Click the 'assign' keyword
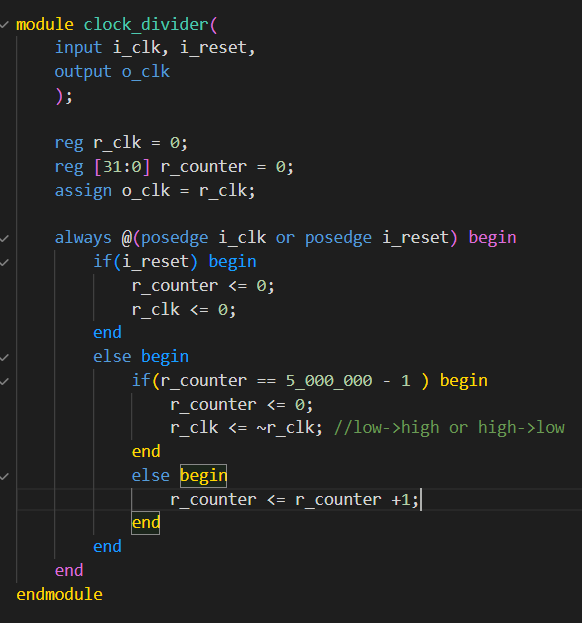The width and height of the screenshot is (582, 623). tap(83, 191)
